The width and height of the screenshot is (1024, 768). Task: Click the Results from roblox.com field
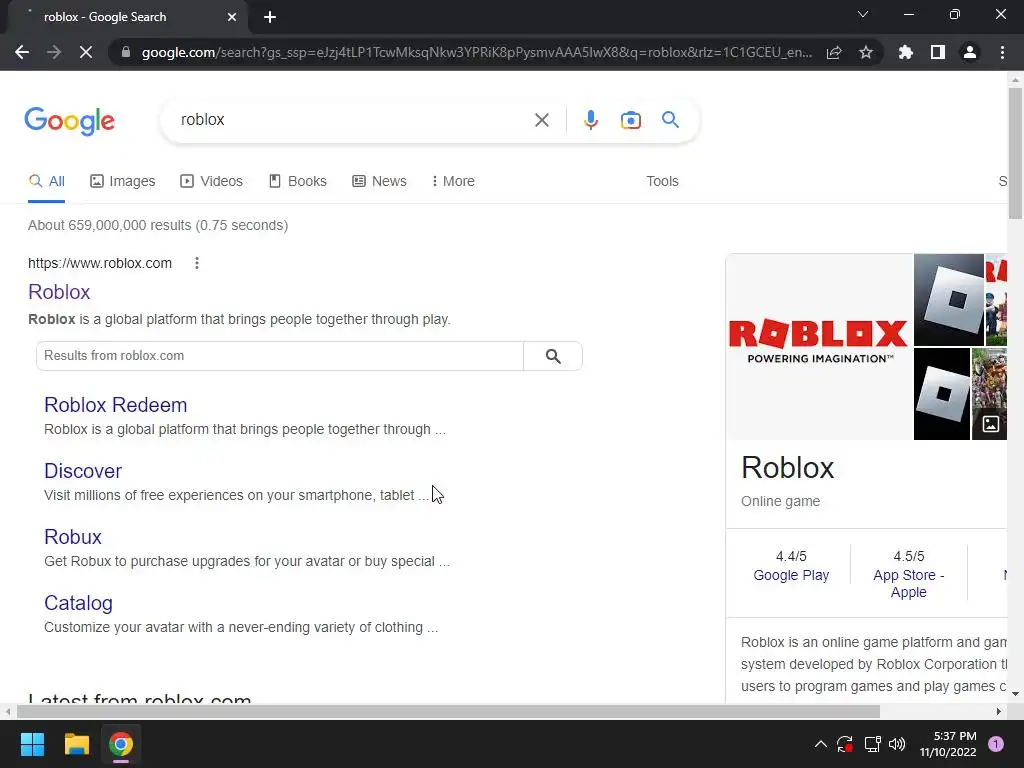click(x=280, y=356)
